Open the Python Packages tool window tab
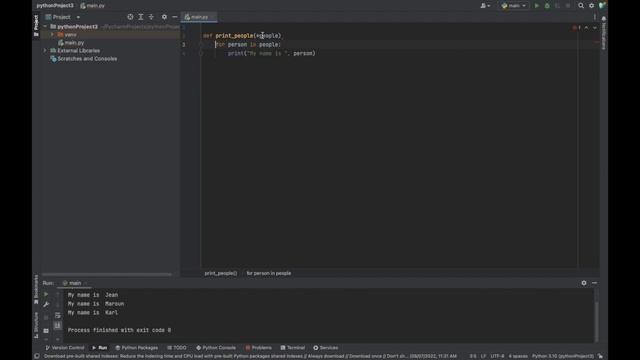 [137, 348]
